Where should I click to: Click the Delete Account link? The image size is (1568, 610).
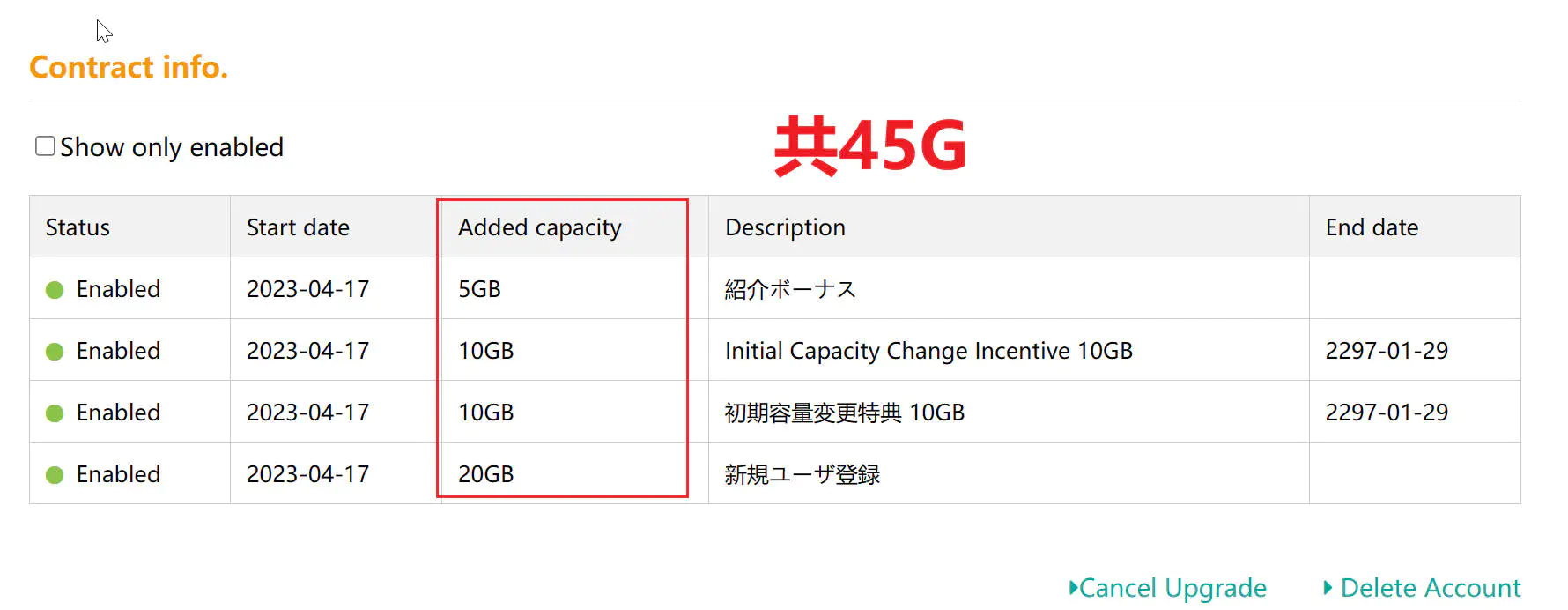point(1431,588)
